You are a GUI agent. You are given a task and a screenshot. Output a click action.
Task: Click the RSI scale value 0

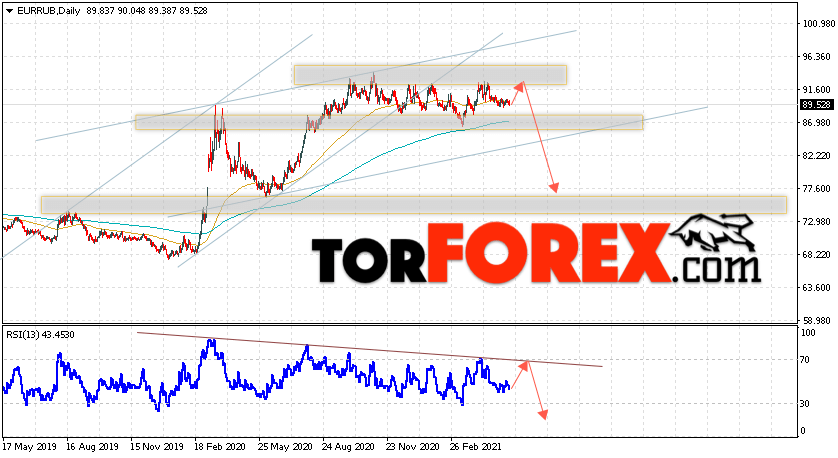point(804,431)
